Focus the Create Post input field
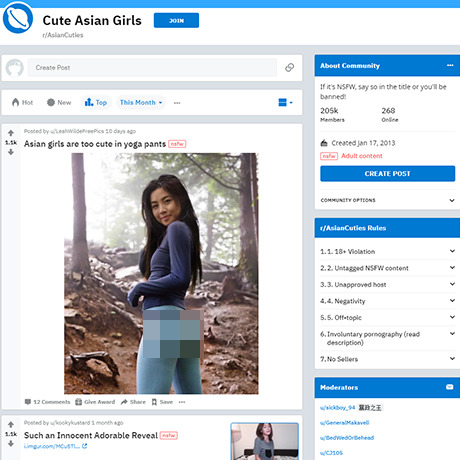 [x=152, y=68]
